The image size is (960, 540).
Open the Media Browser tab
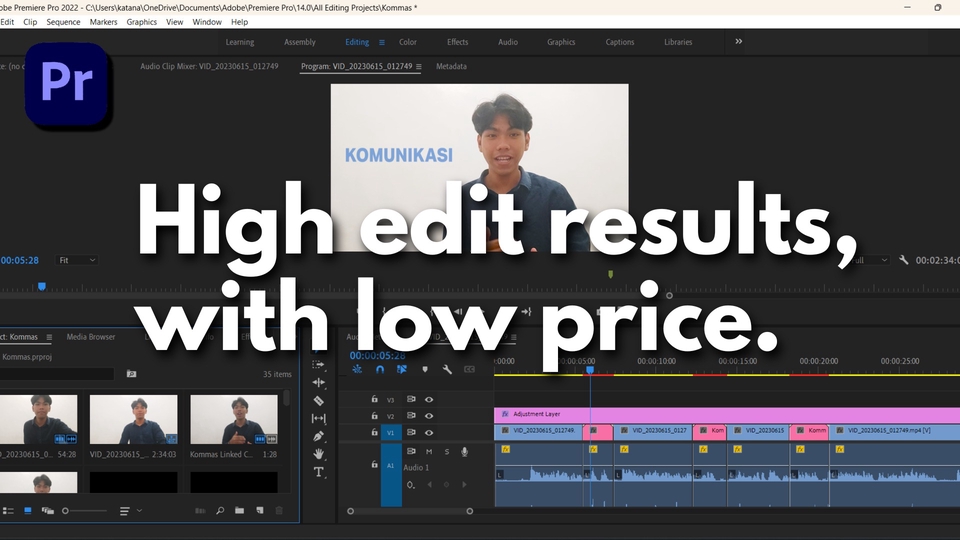click(x=91, y=337)
